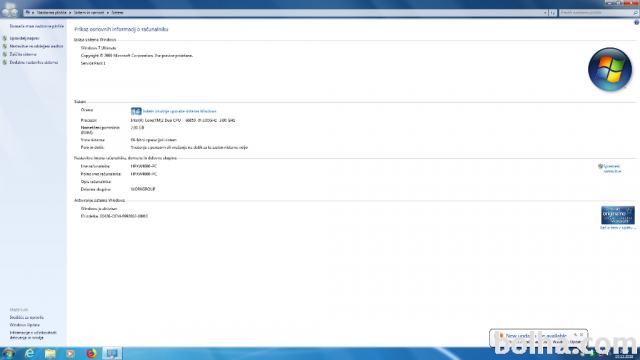Click 'Nadzorna plošča' breadcrumb in address bar
The height and width of the screenshot is (360, 640).
(51, 13)
